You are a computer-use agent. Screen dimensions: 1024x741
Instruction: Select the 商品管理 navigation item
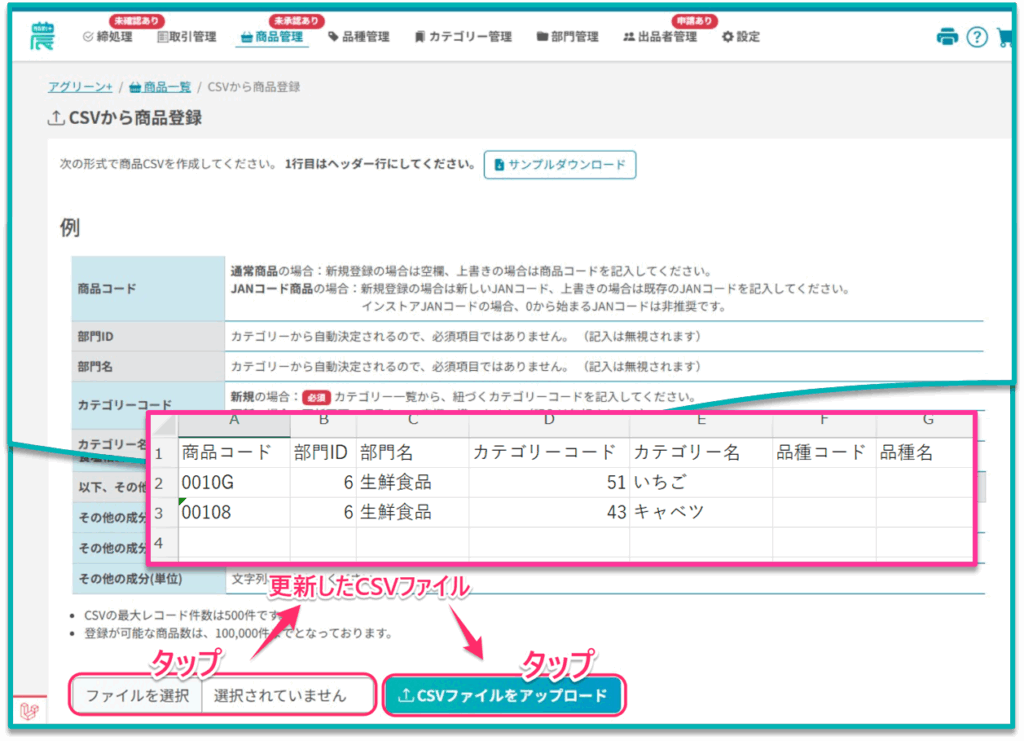click(x=272, y=37)
